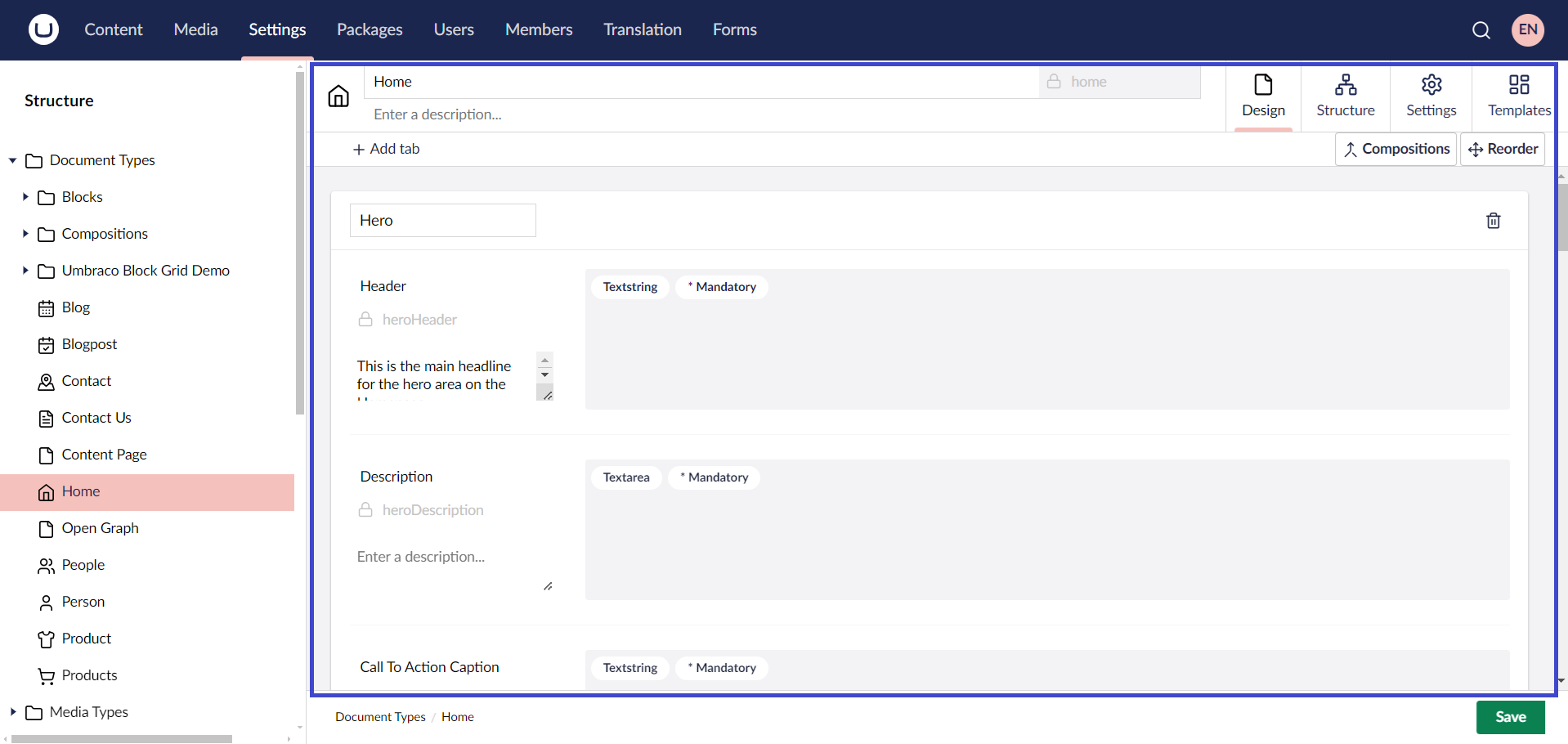Click the Enter a description field
This screenshot has width=1568, height=744.
(491, 114)
